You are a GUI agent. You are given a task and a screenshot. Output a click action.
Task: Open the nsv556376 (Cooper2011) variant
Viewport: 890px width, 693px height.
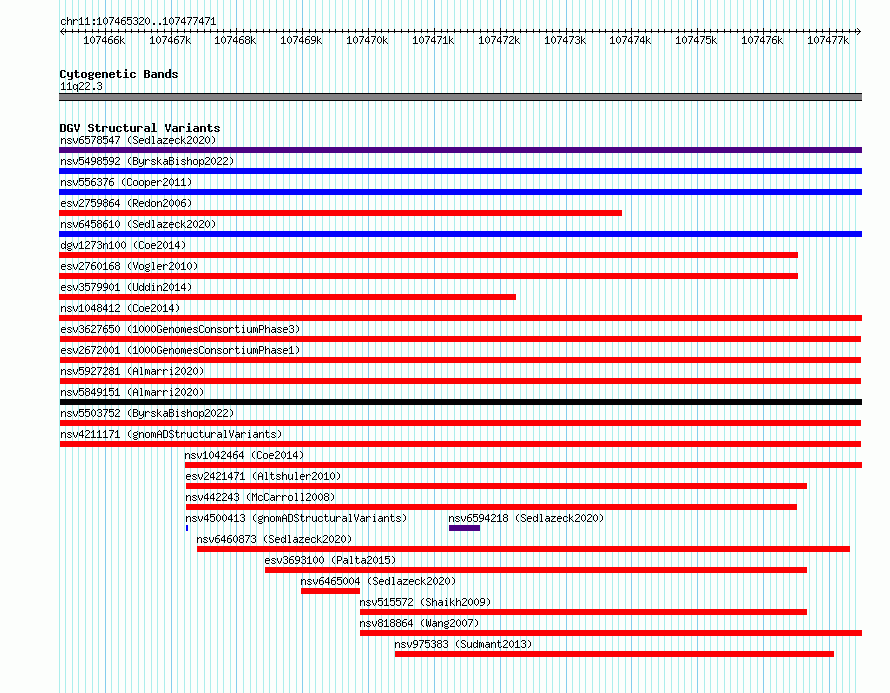coord(126,182)
